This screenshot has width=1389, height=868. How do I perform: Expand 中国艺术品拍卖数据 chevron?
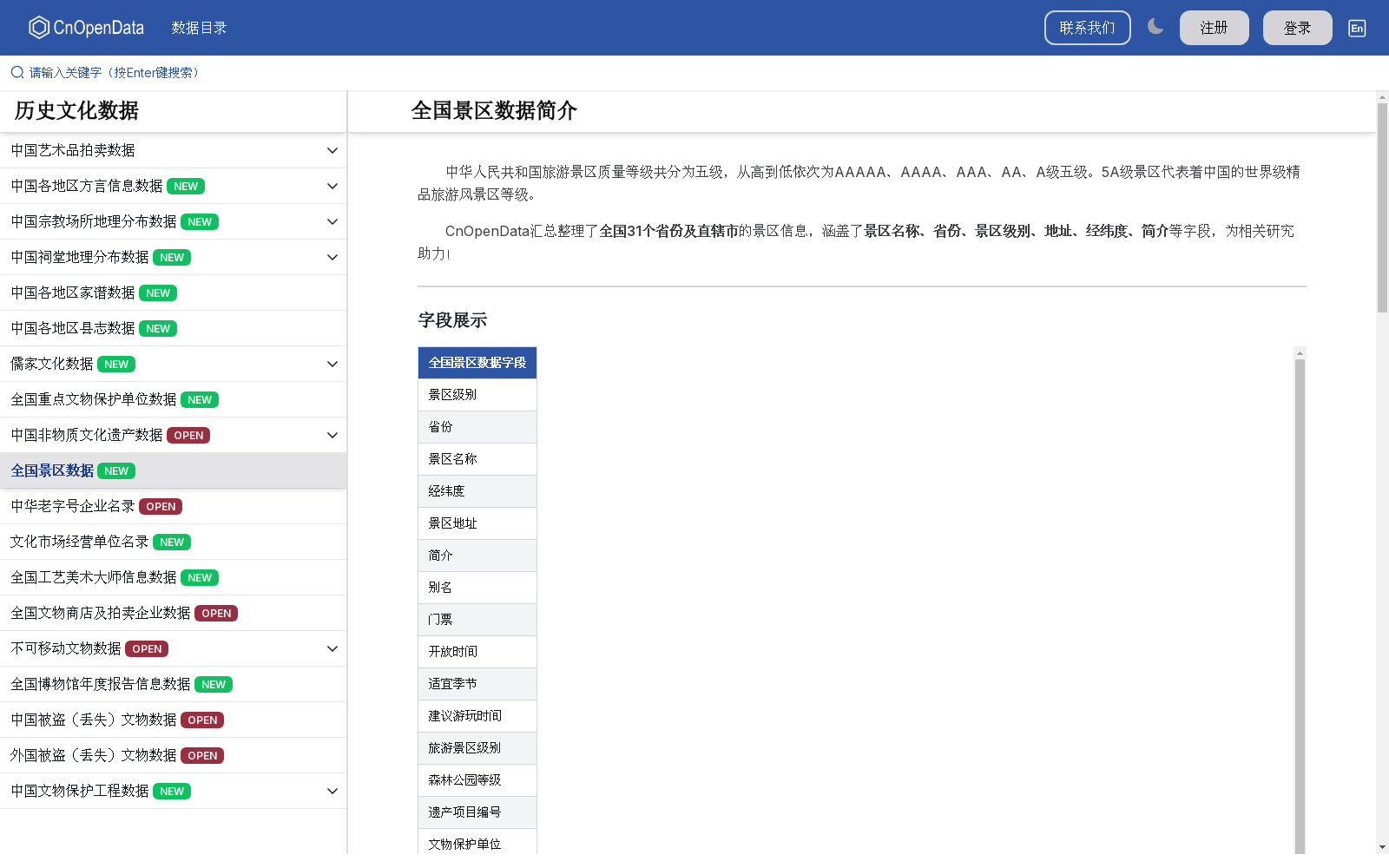point(332,150)
